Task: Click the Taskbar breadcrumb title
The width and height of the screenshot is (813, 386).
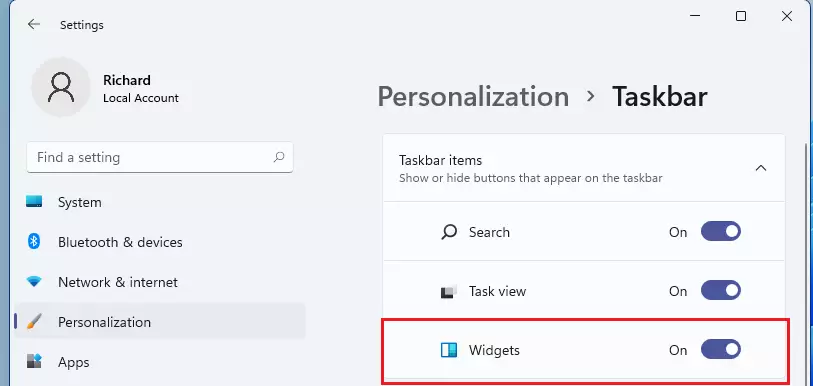Action: point(660,97)
